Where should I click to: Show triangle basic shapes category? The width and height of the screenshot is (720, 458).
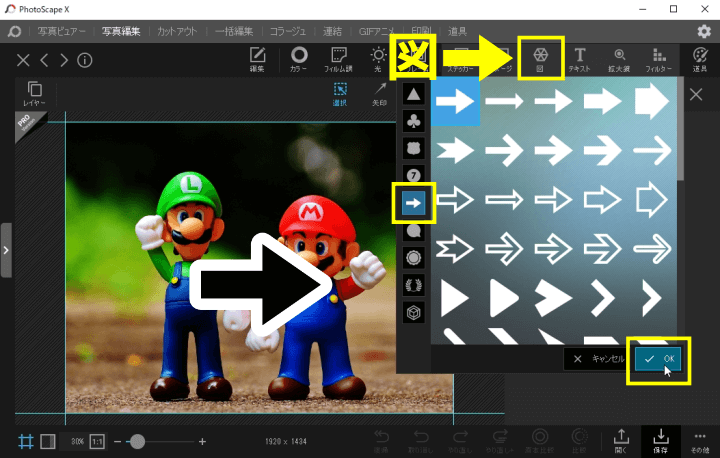click(413, 94)
